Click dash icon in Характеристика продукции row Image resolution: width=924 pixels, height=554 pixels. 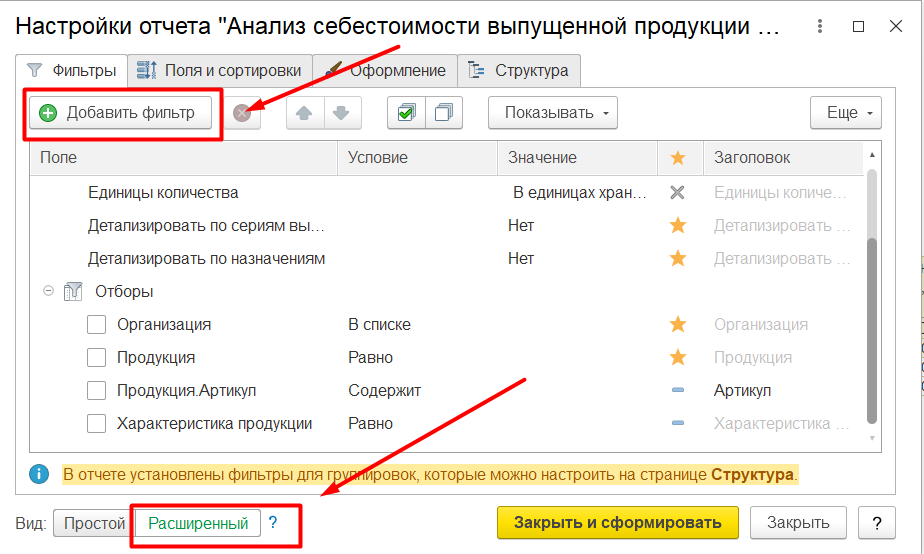678,423
